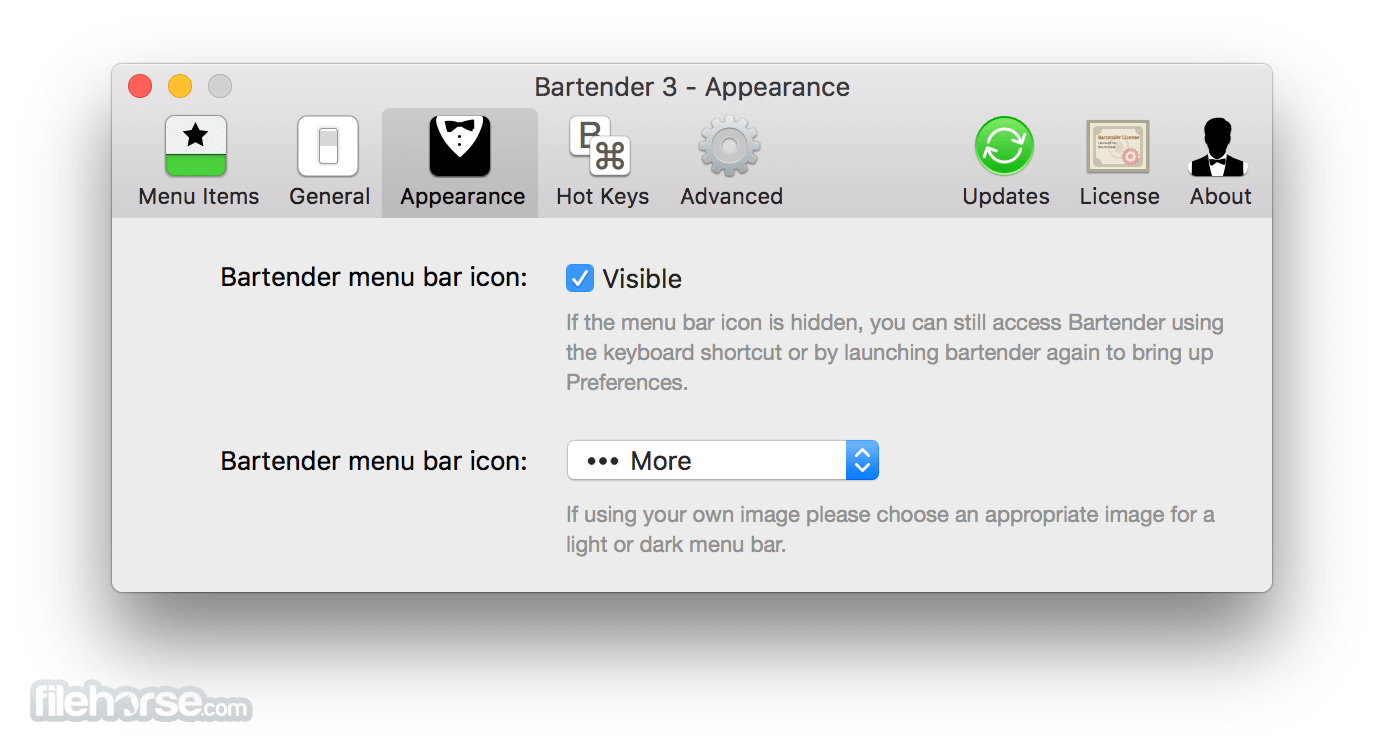Select the Appearance tuxedo icon
This screenshot has height=752, width=1384.
pyautogui.click(x=460, y=146)
